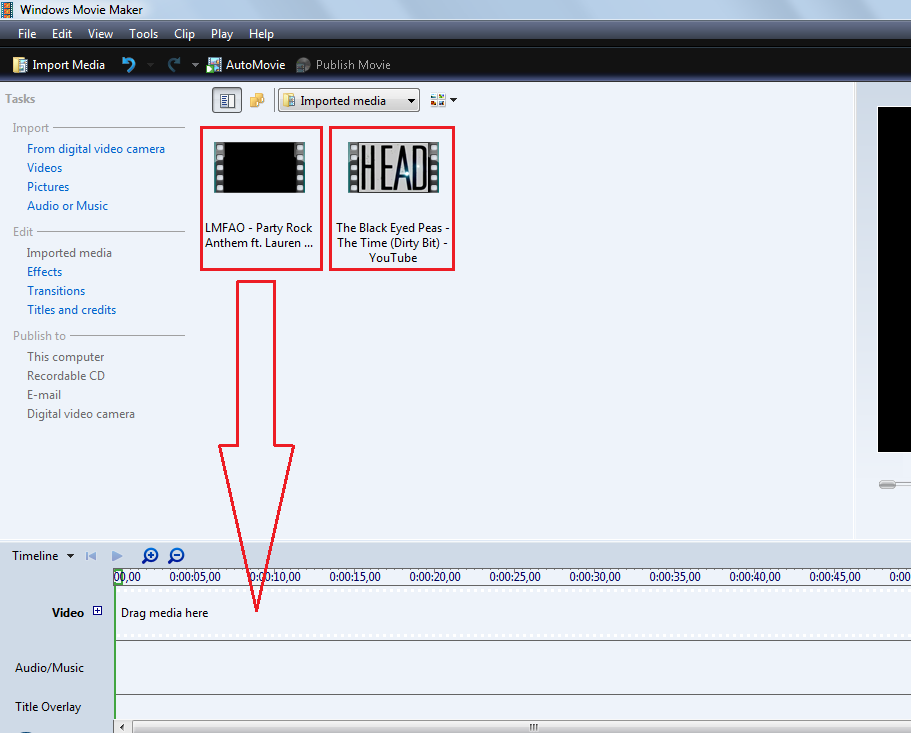Toggle the Tasks pane view button
The image size is (911, 733).
[227, 100]
